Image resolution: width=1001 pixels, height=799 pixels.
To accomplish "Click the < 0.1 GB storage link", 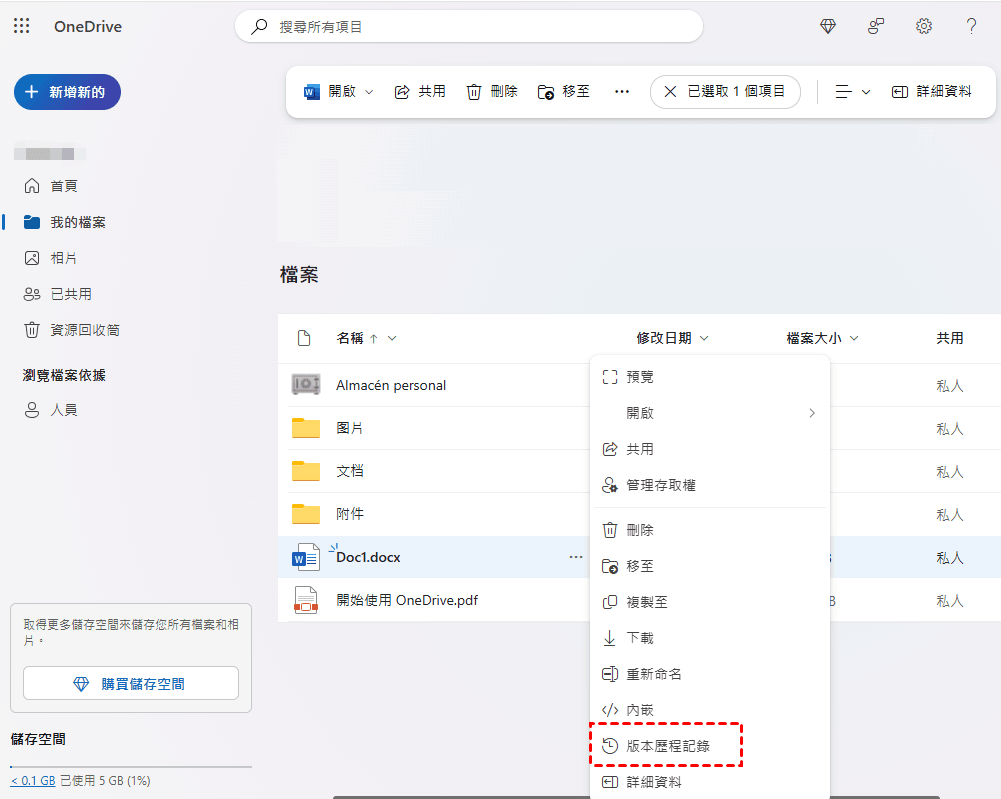I will [x=33, y=780].
